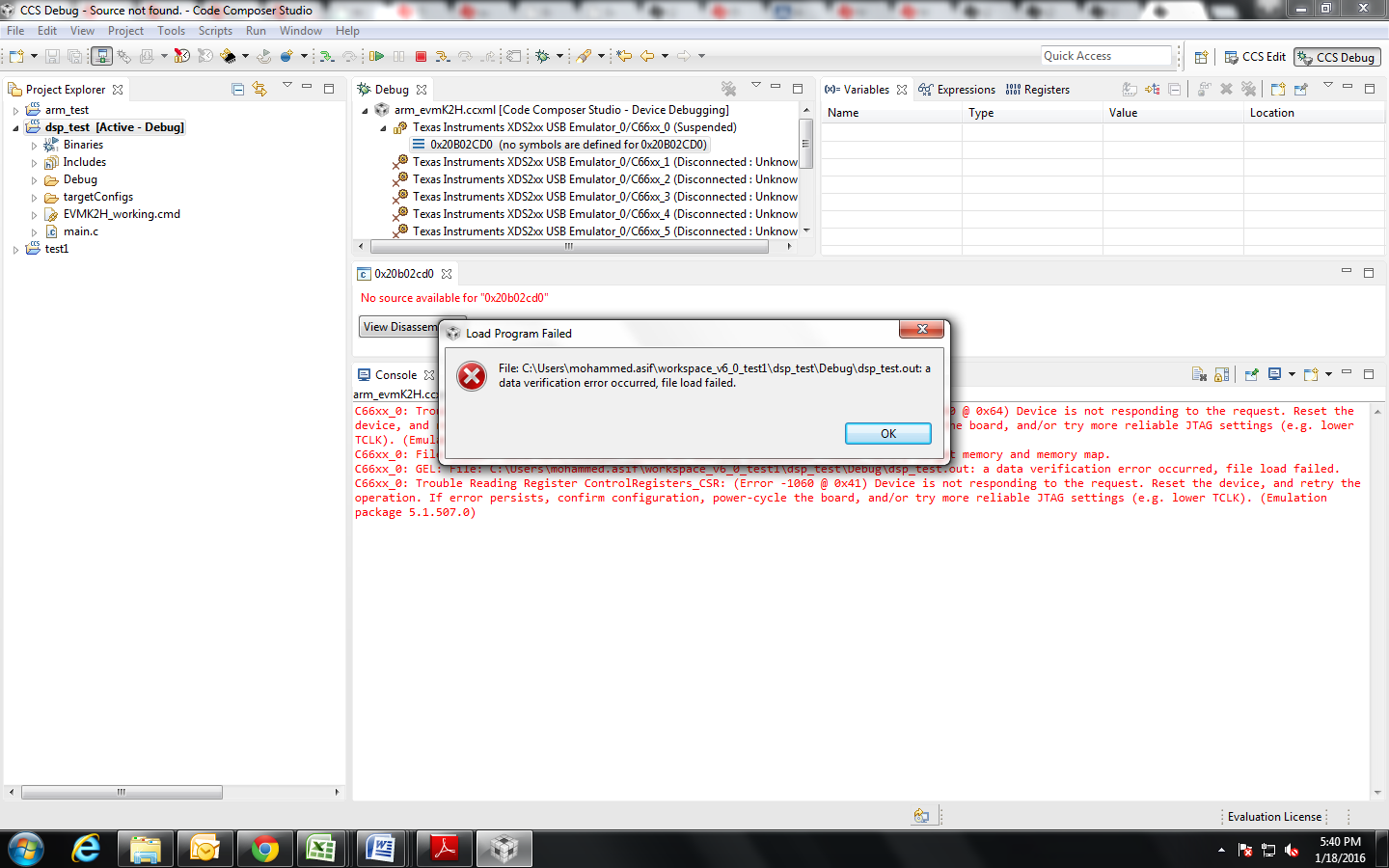The image size is (1389, 868).
Task: Select the CCS Debug perspective button
Action: coord(1337,57)
